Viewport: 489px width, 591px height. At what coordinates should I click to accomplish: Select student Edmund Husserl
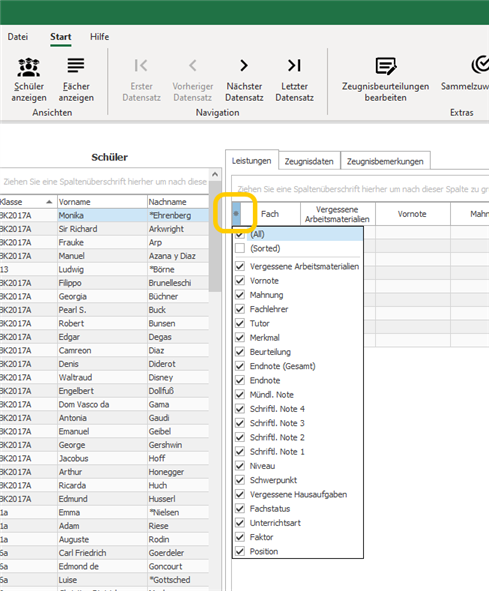[x=104, y=499]
